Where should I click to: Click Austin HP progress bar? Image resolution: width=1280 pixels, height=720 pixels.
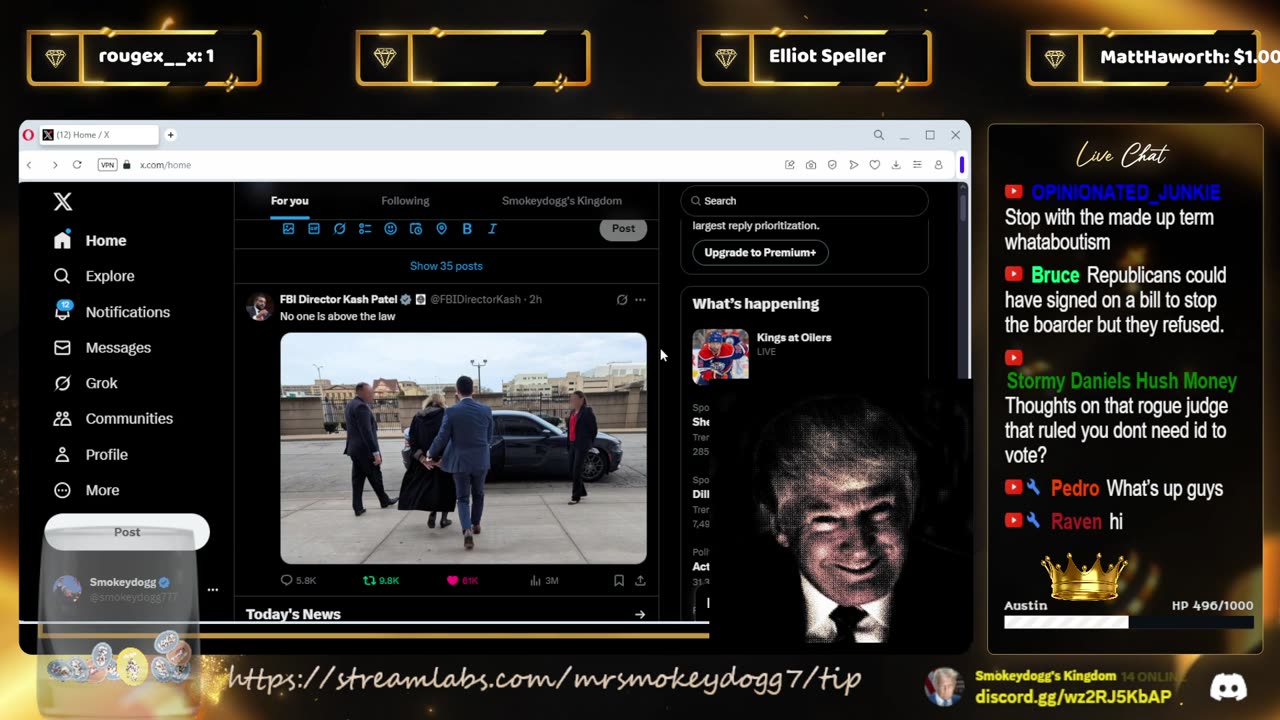tap(1128, 622)
